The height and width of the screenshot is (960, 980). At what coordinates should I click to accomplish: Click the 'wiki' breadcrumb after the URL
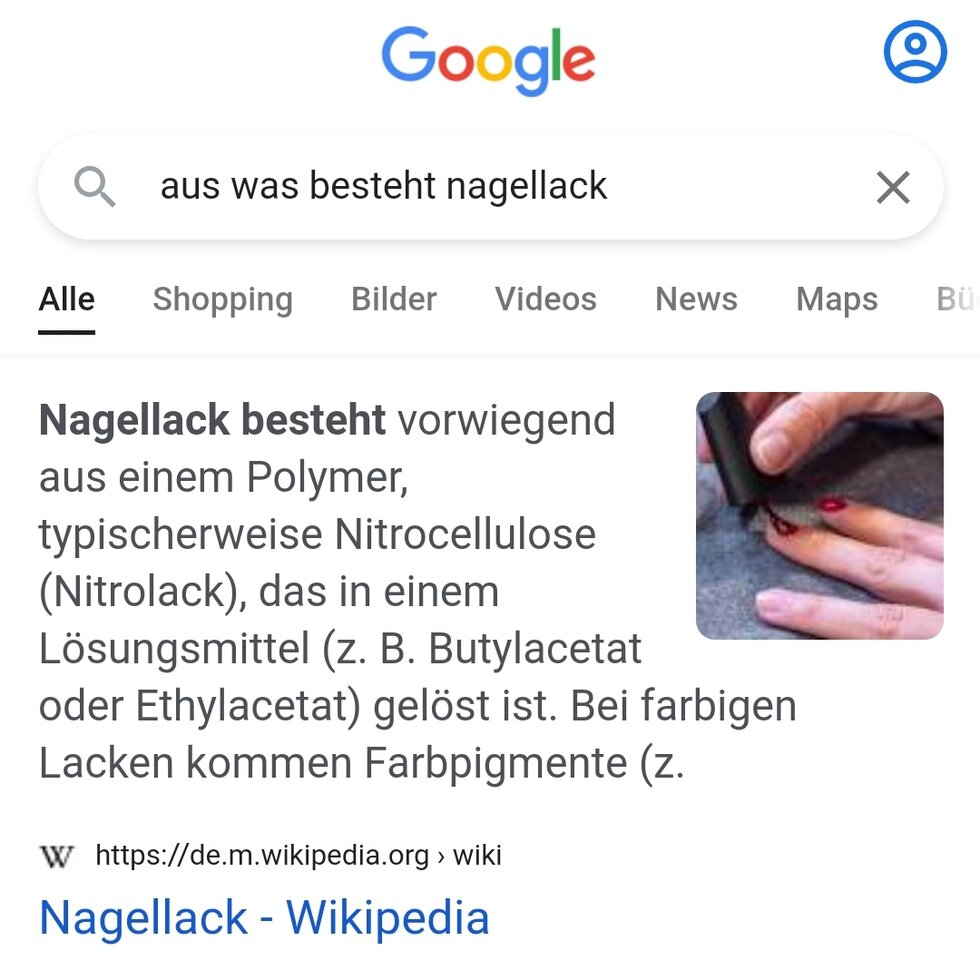477,856
